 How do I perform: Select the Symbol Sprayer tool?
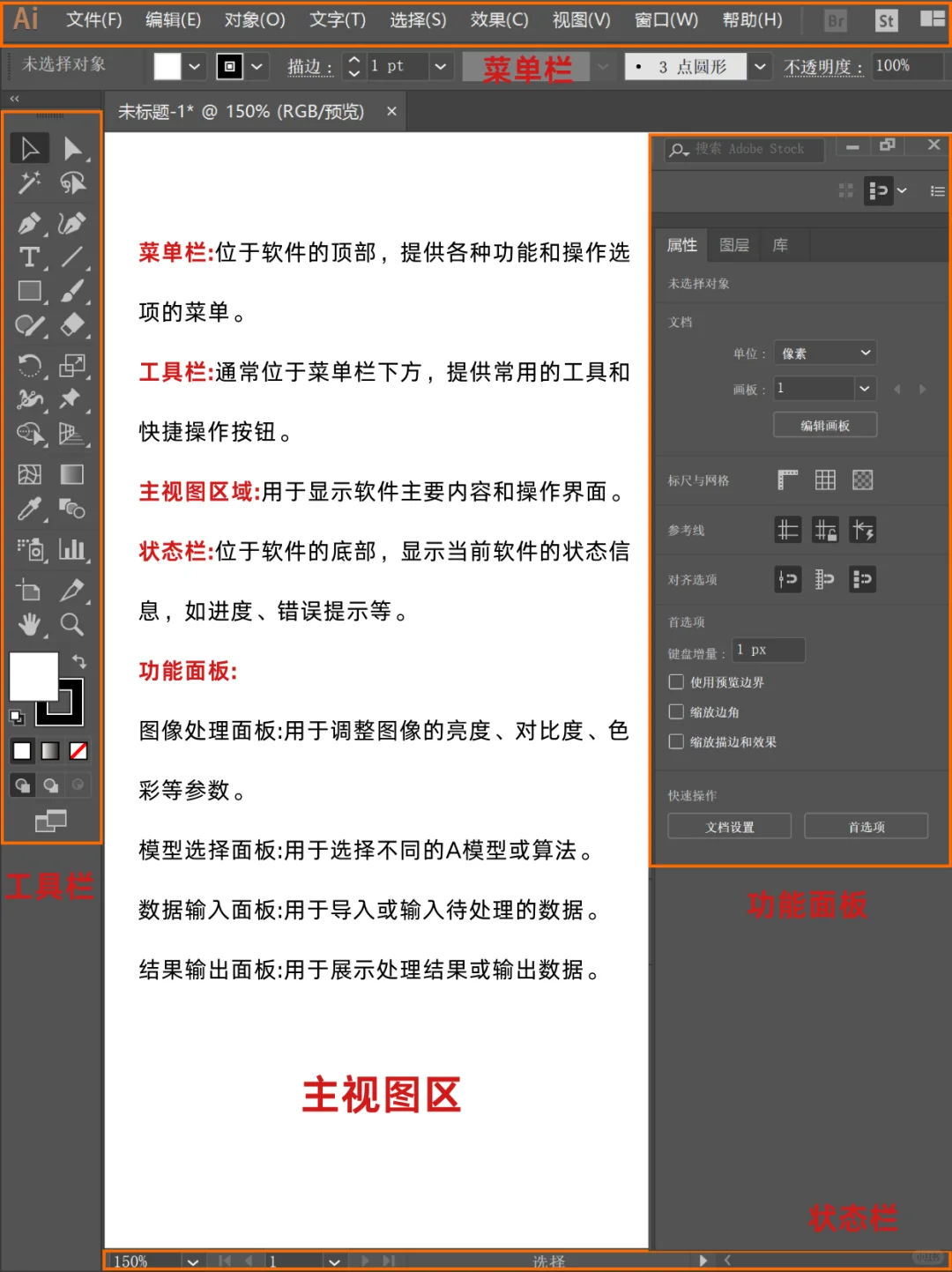coord(29,550)
